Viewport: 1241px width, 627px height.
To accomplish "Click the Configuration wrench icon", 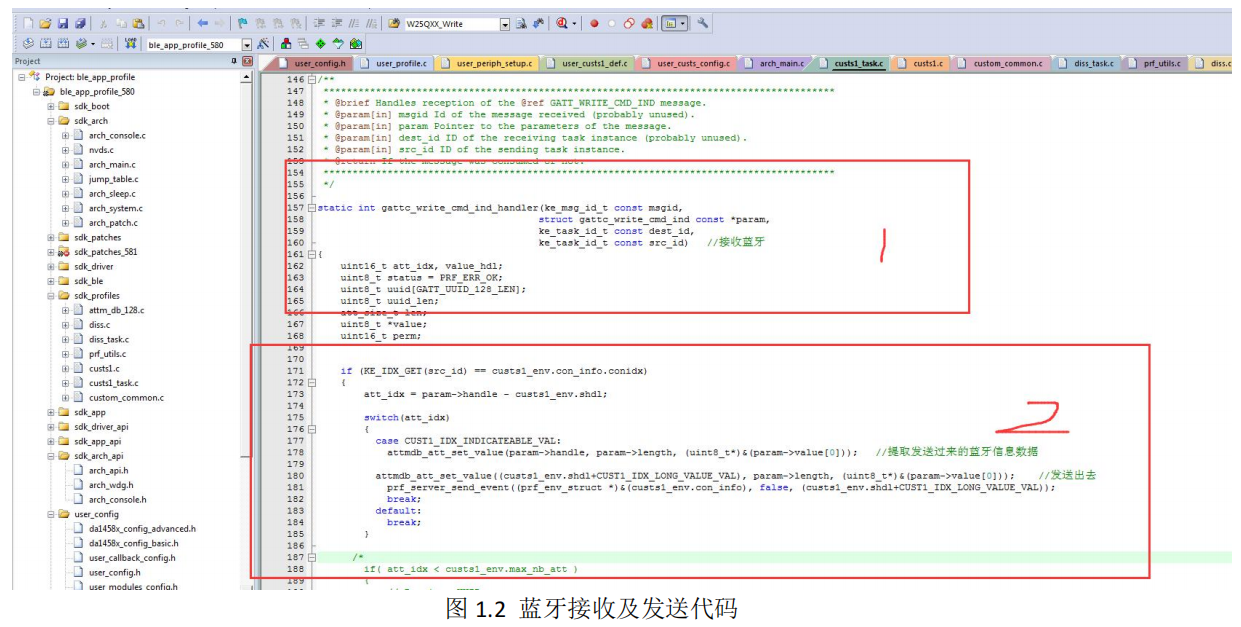I will pos(704,23).
